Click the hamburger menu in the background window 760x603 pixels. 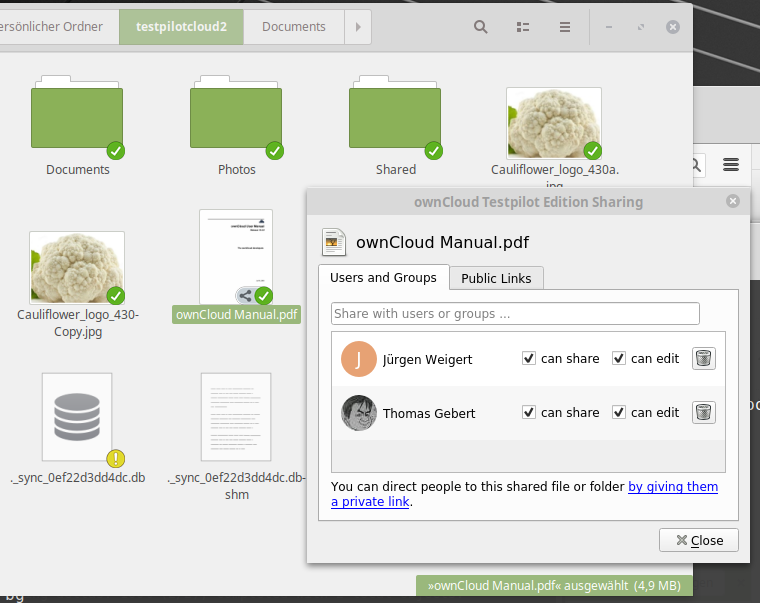(731, 165)
